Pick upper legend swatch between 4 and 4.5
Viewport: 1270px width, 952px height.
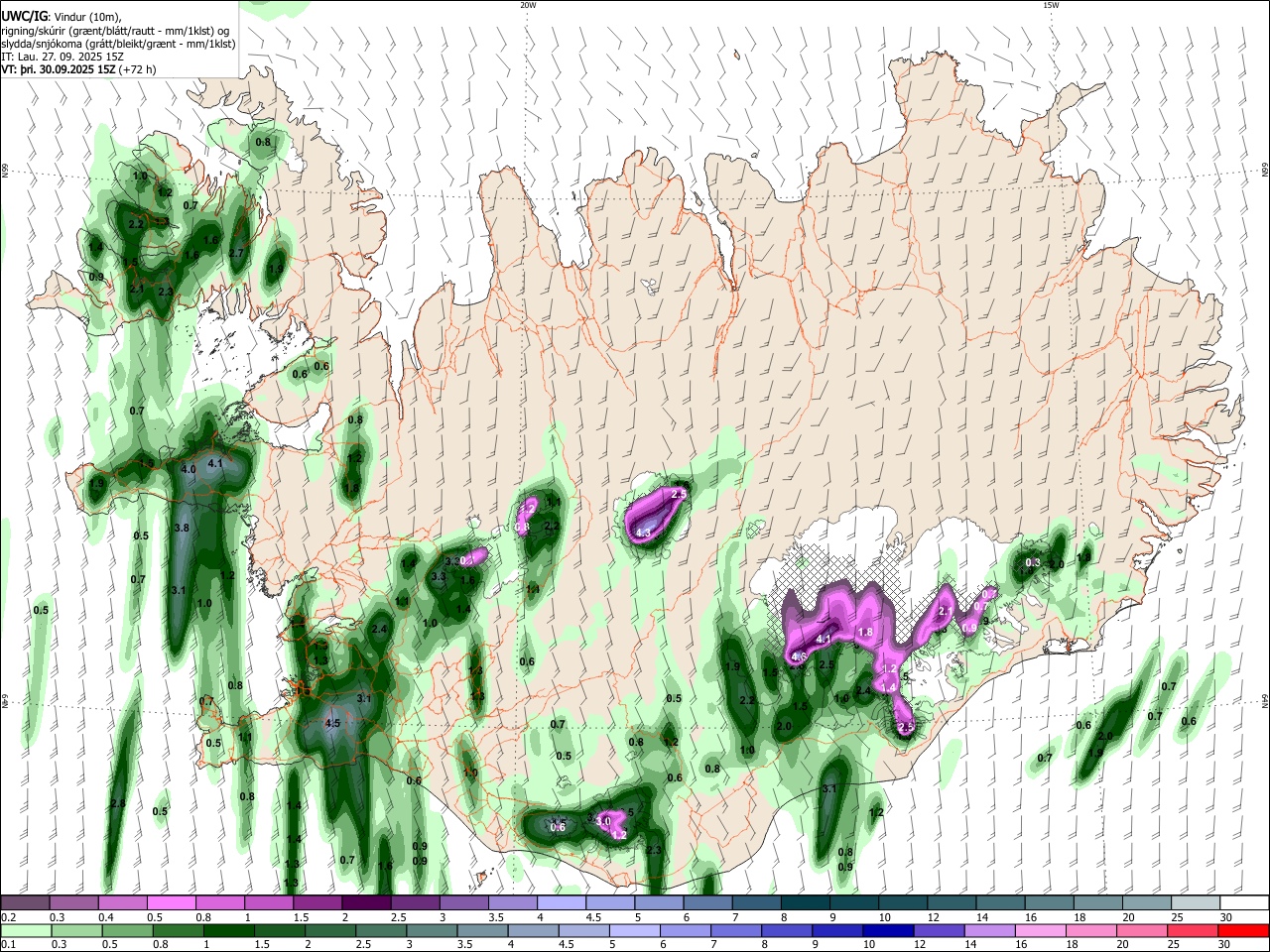(562, 903)
